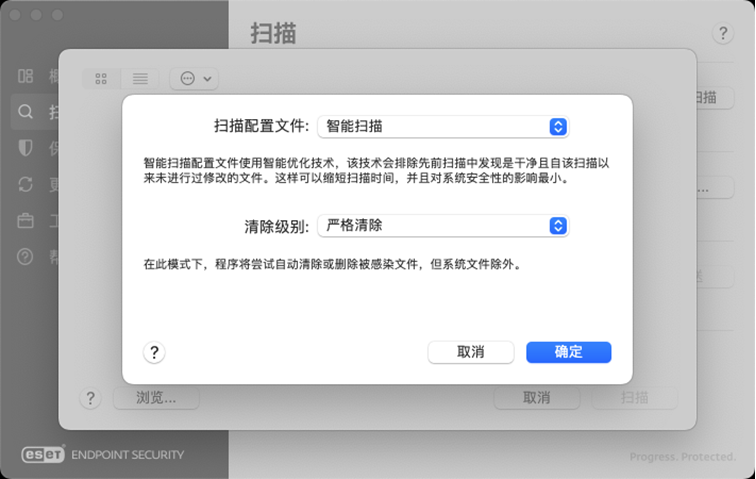The image size is (756, 479).
Task: Click the ESET Endpoint Security logo
Action: click(x=103, y=454)
